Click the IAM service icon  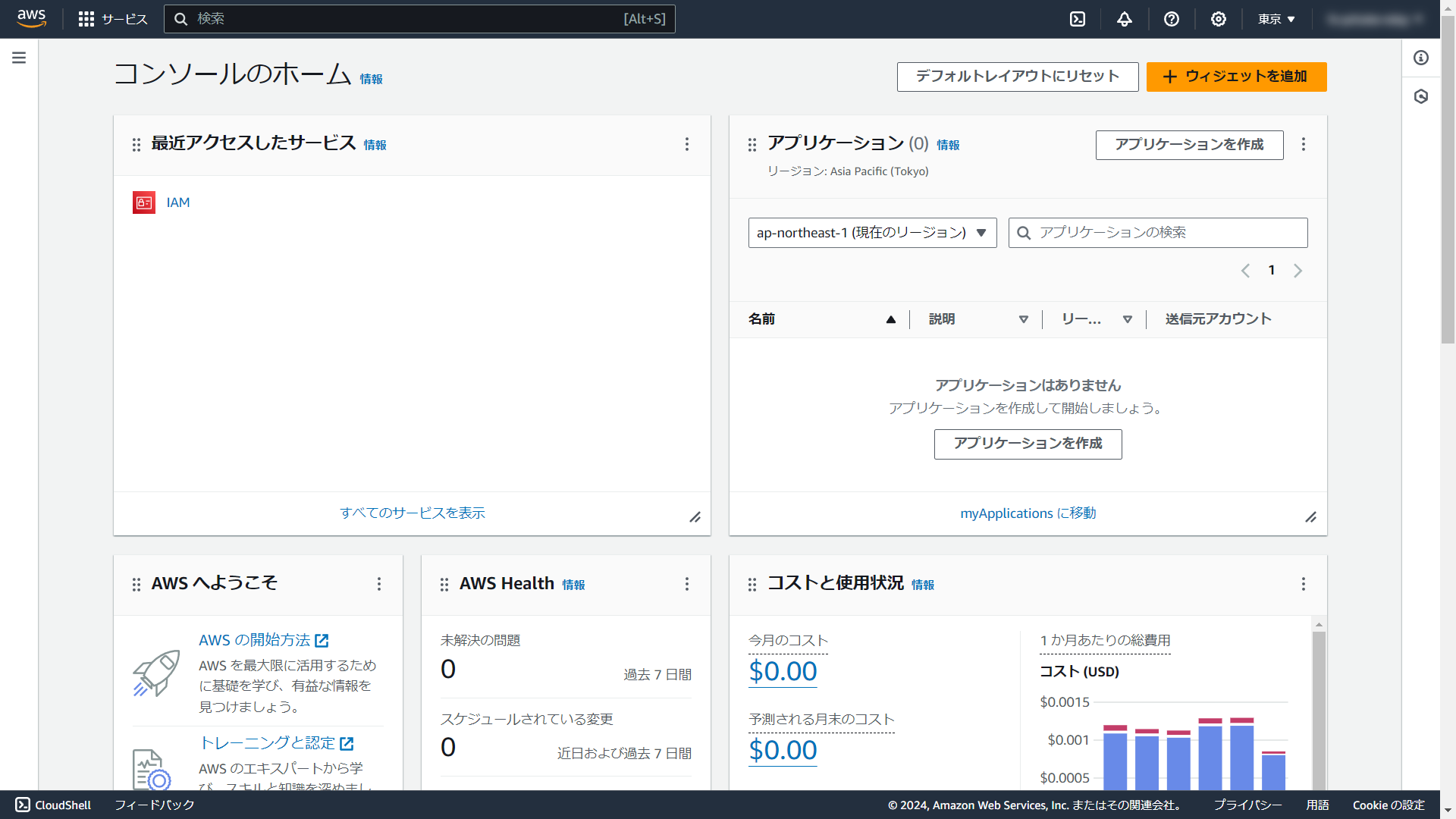click(x=144, y=202)
